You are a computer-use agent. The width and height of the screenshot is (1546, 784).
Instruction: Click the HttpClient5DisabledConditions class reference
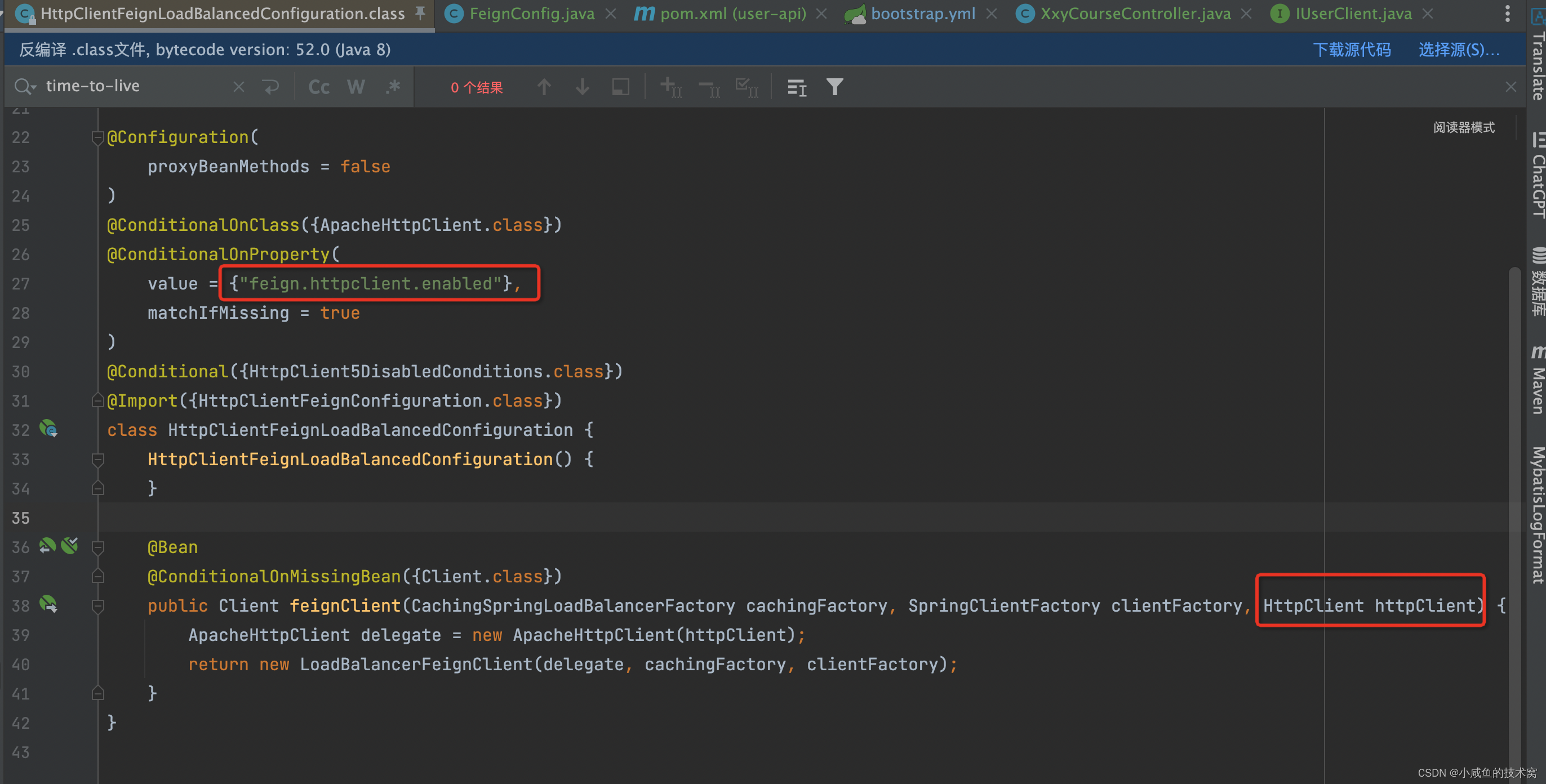click(396, 371)
